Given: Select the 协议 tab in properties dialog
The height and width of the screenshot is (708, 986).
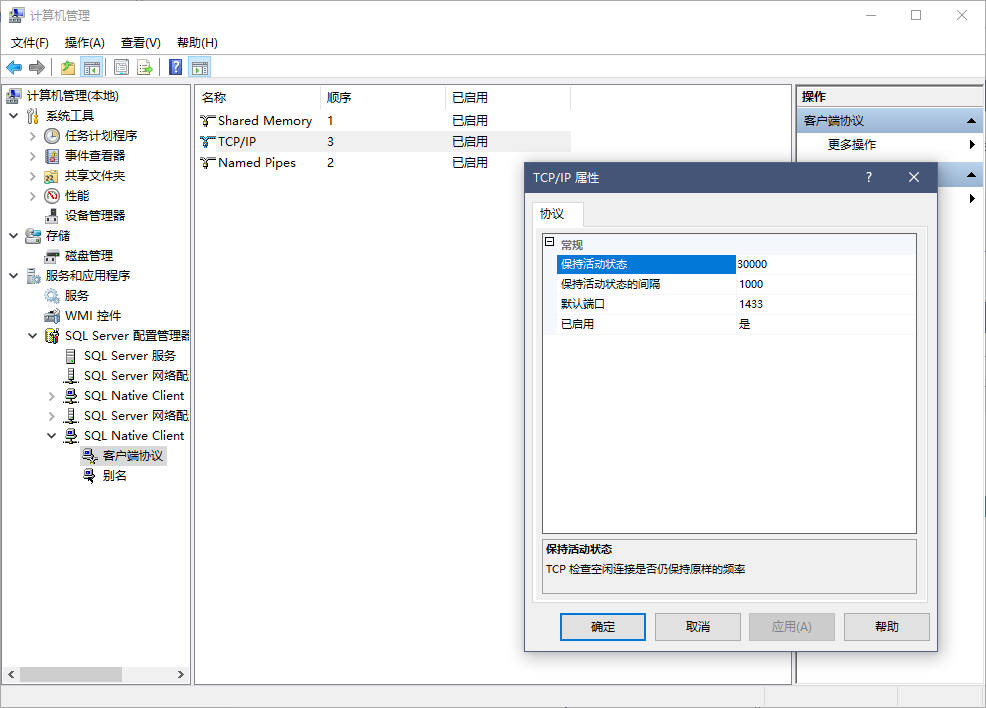Looking at the screenshot, I should pyautogui.click(x=552, y=214).
